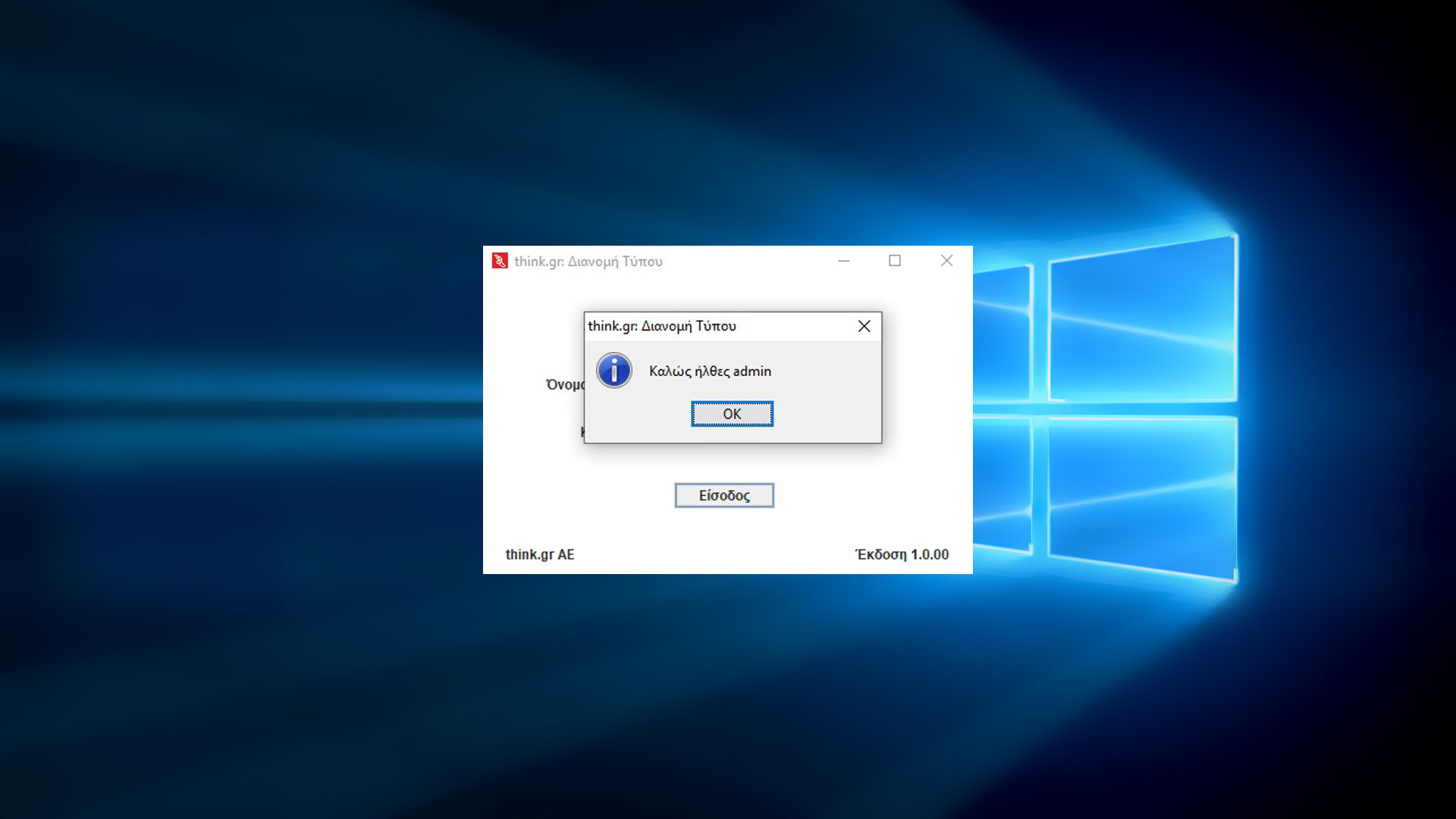Image resolution: width=1456 pixels, height=819 pixels.
Task: Click the partially hidden 'Όνομα' field label
Action: pos(564,384)
